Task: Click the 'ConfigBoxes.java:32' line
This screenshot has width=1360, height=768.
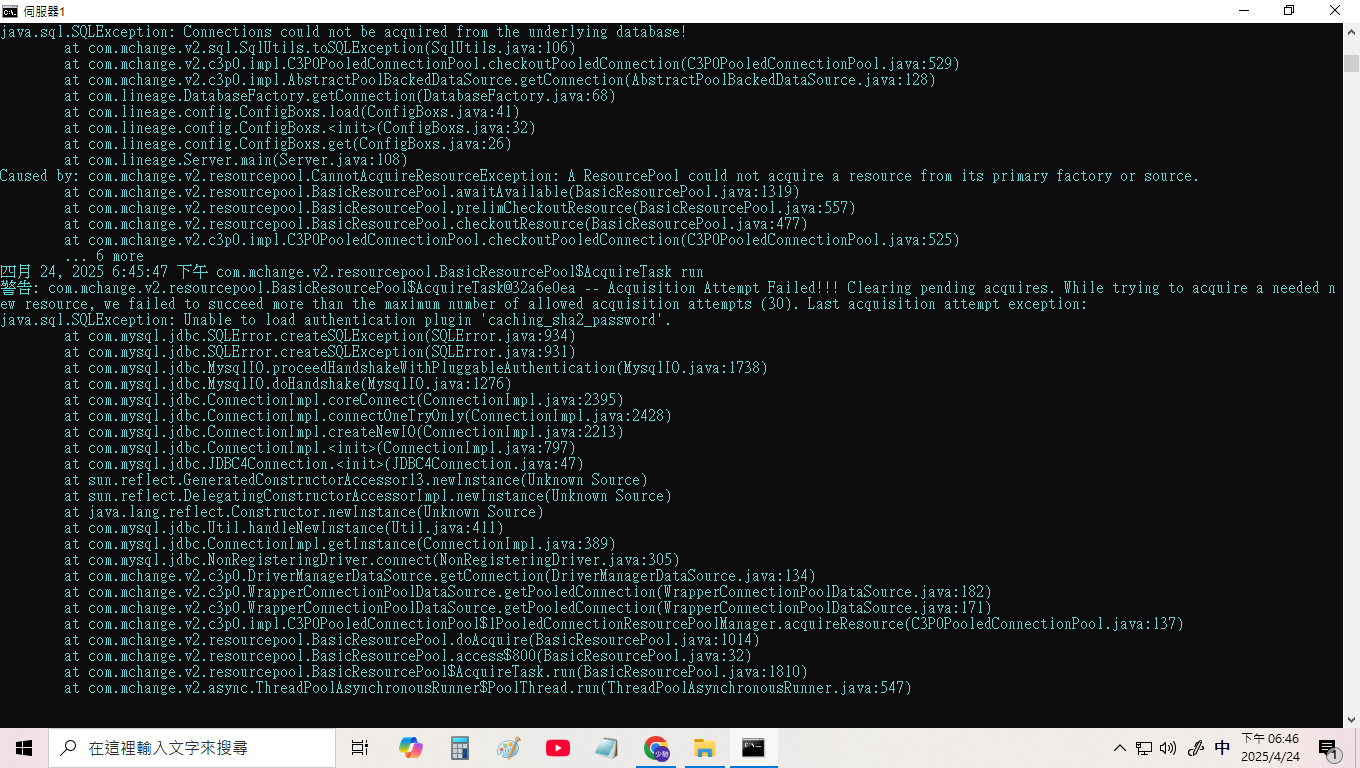Action: pos(300,128)
